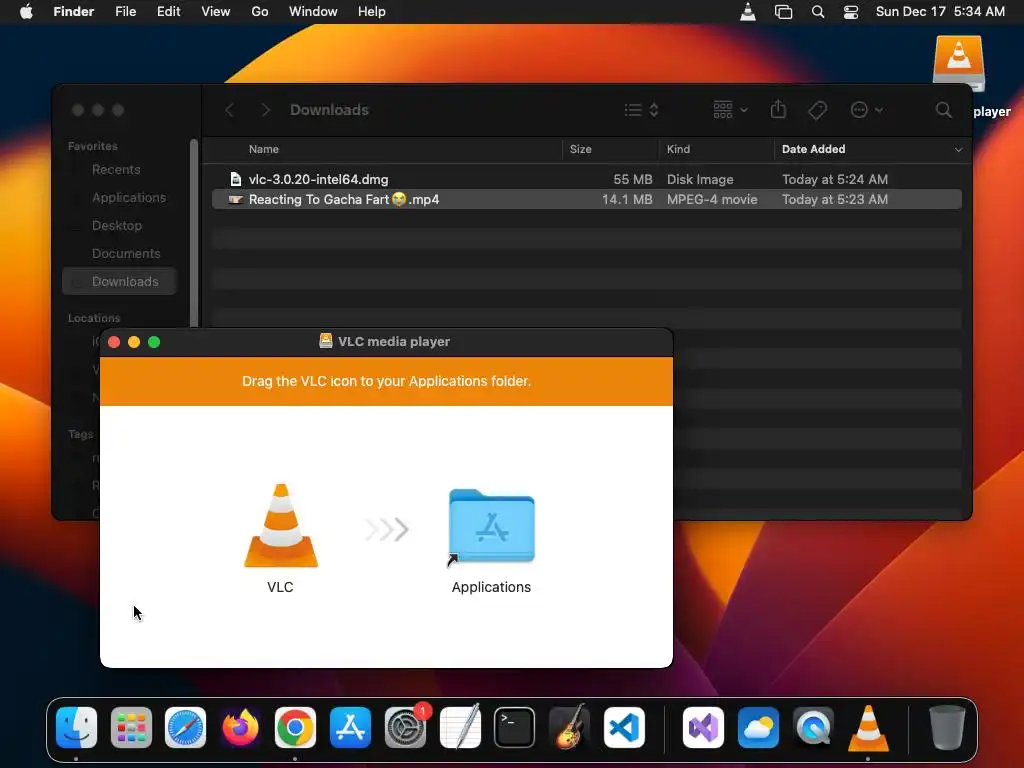This screenshot has width=1024, height=768.
Task: Launch Firefox from the Dock
Action: (x=240, y=727)
